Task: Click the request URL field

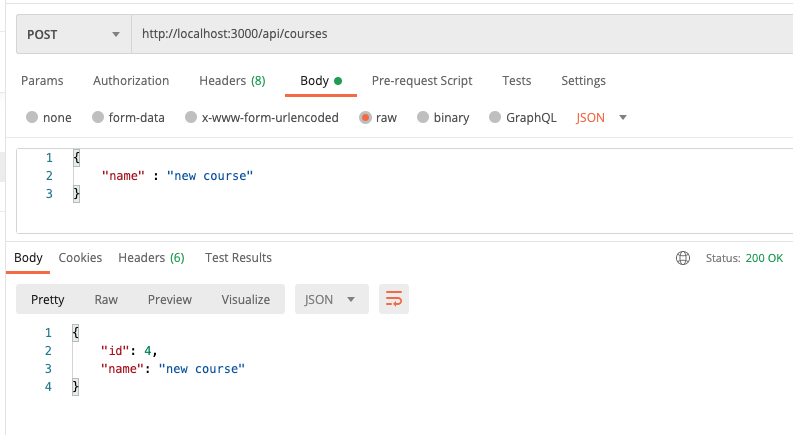Action: (x=462, y=34)
